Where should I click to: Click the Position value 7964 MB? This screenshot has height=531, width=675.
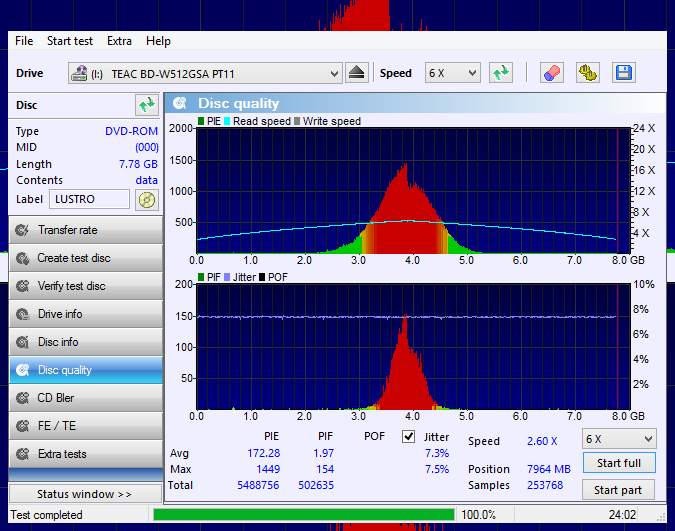coord(549,469)
